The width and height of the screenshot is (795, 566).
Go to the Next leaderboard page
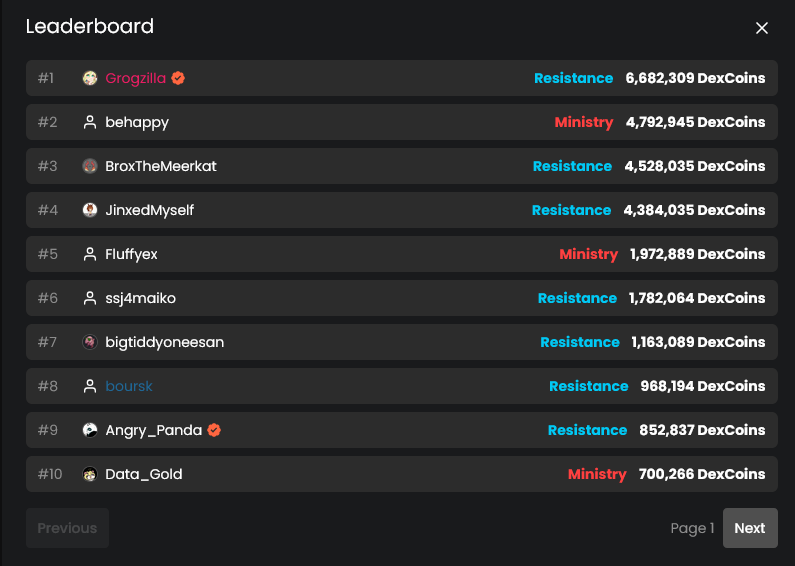click(x=749, y=528)
